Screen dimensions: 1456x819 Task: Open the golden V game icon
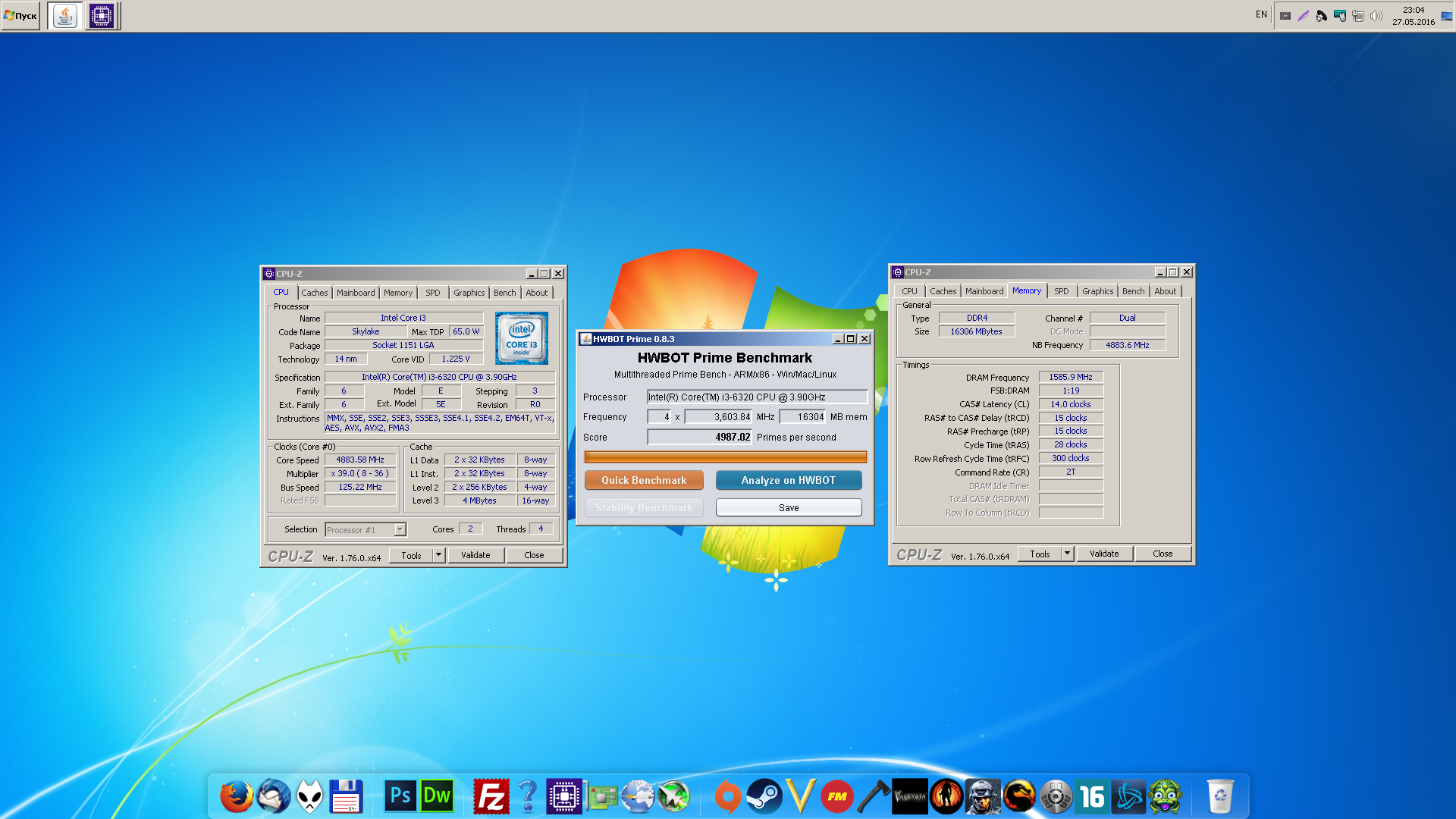801,797
